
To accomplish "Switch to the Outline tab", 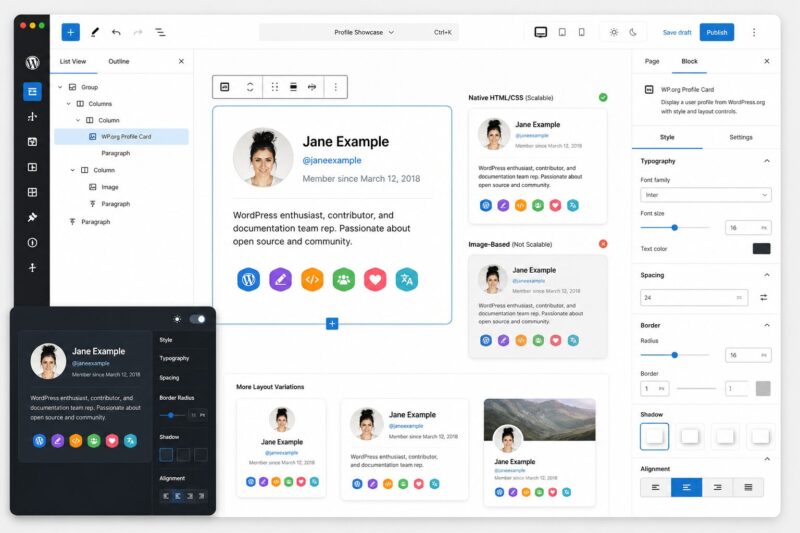I will (119, 61).
